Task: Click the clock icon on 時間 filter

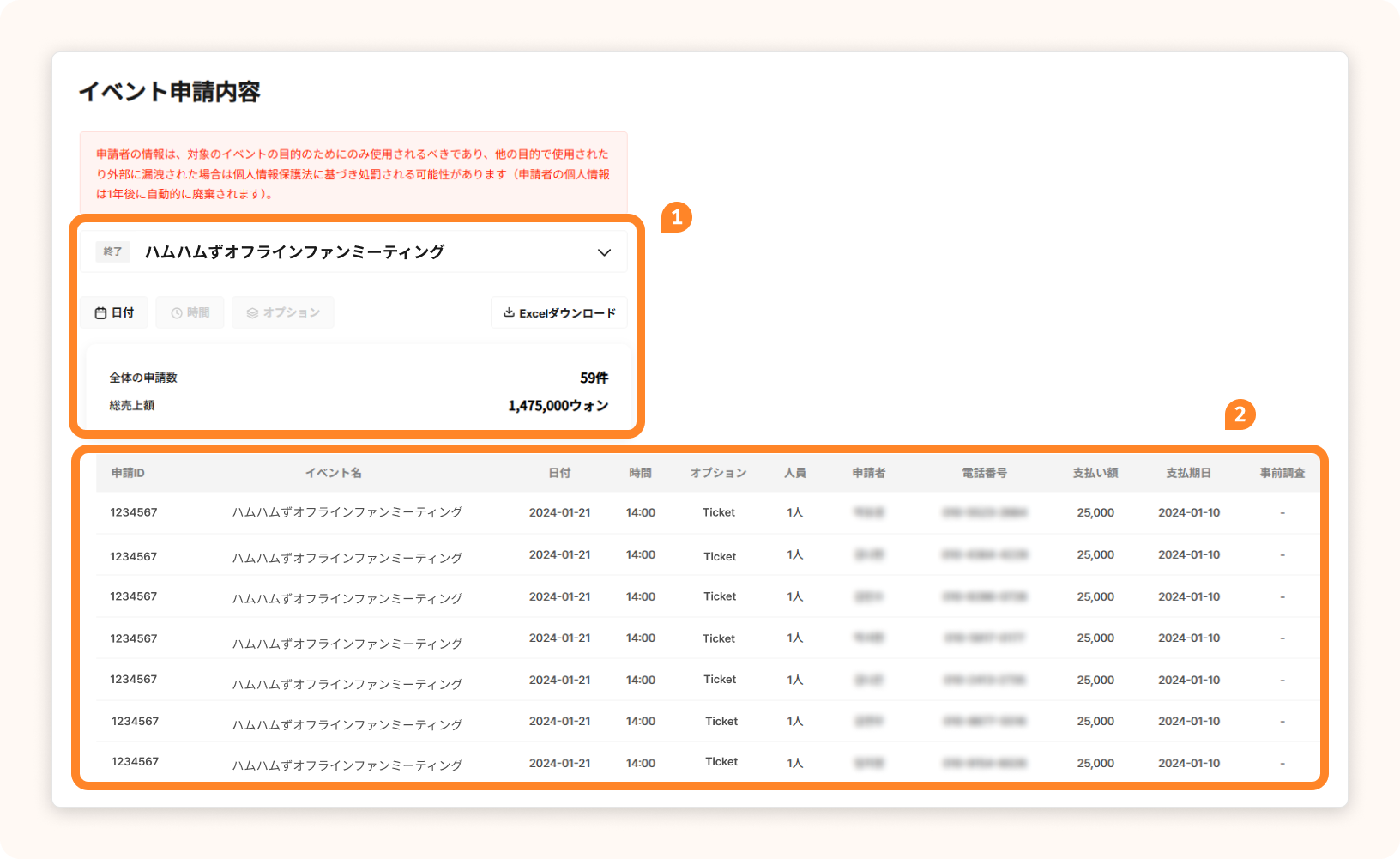Action: click(177, 313)
